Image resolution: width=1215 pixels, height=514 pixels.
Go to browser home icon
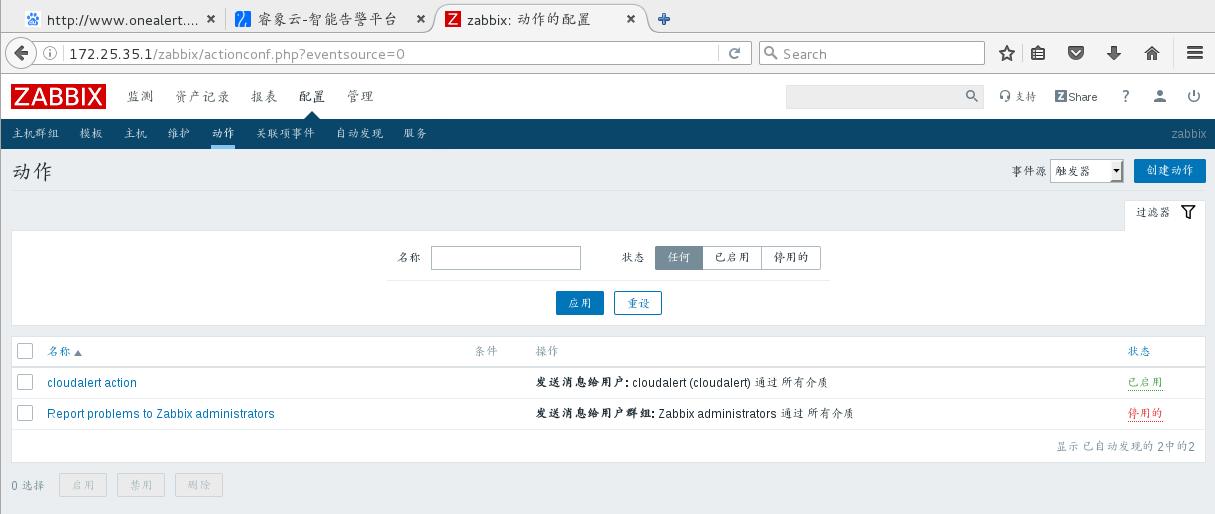coord(1151,54)
